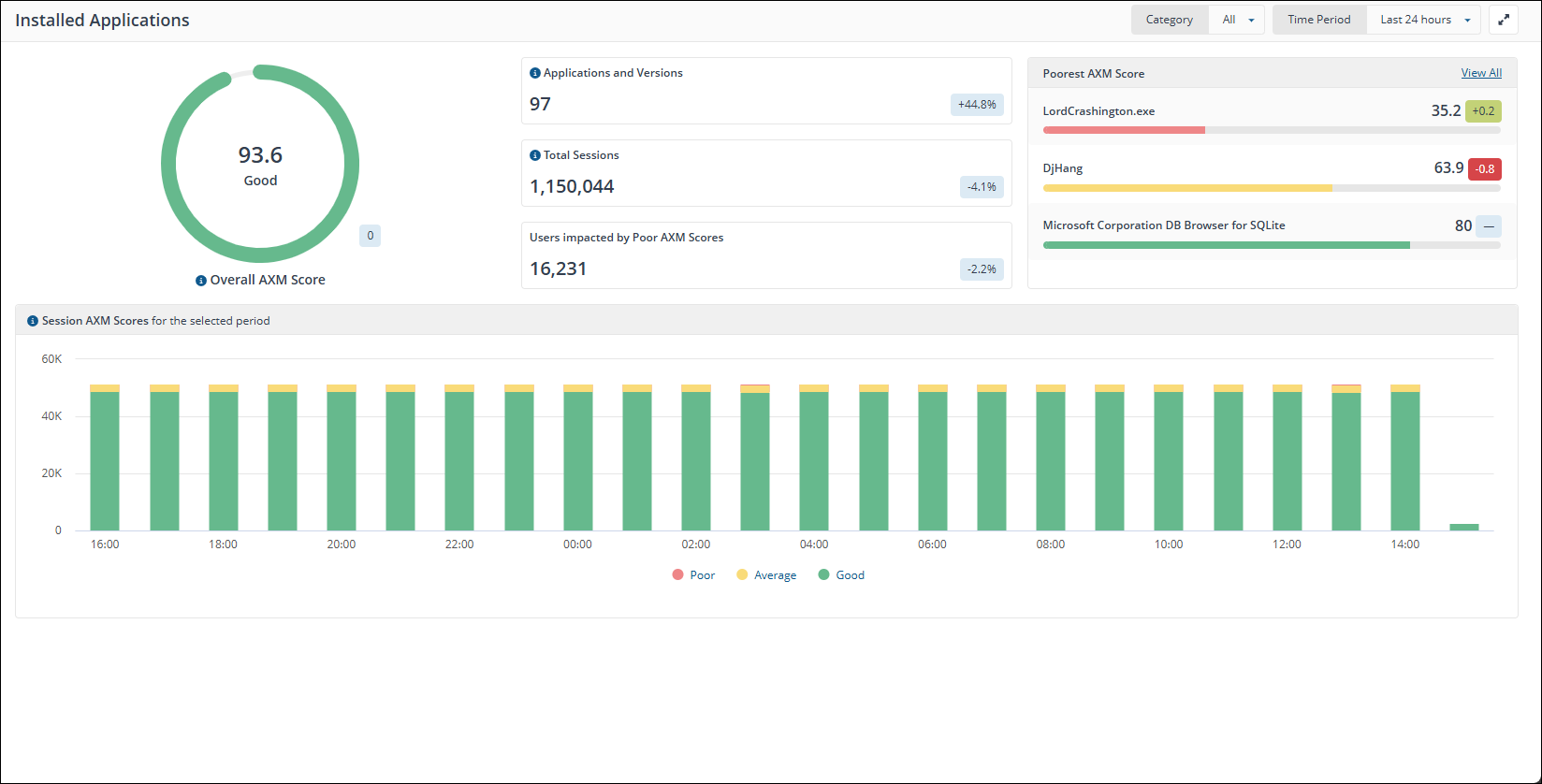Toggle the Good series in chart legend
Screen dimensions: 1542x784
coord(841,575)
